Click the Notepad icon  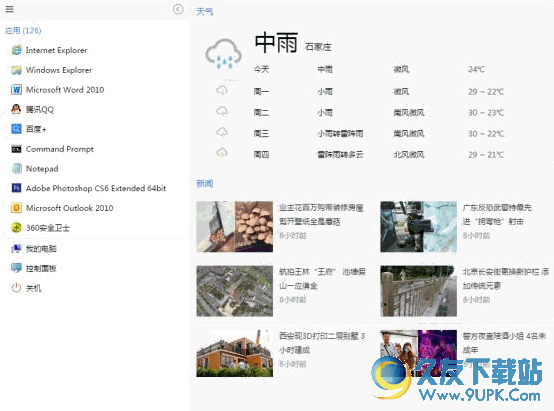pos(16,169)
